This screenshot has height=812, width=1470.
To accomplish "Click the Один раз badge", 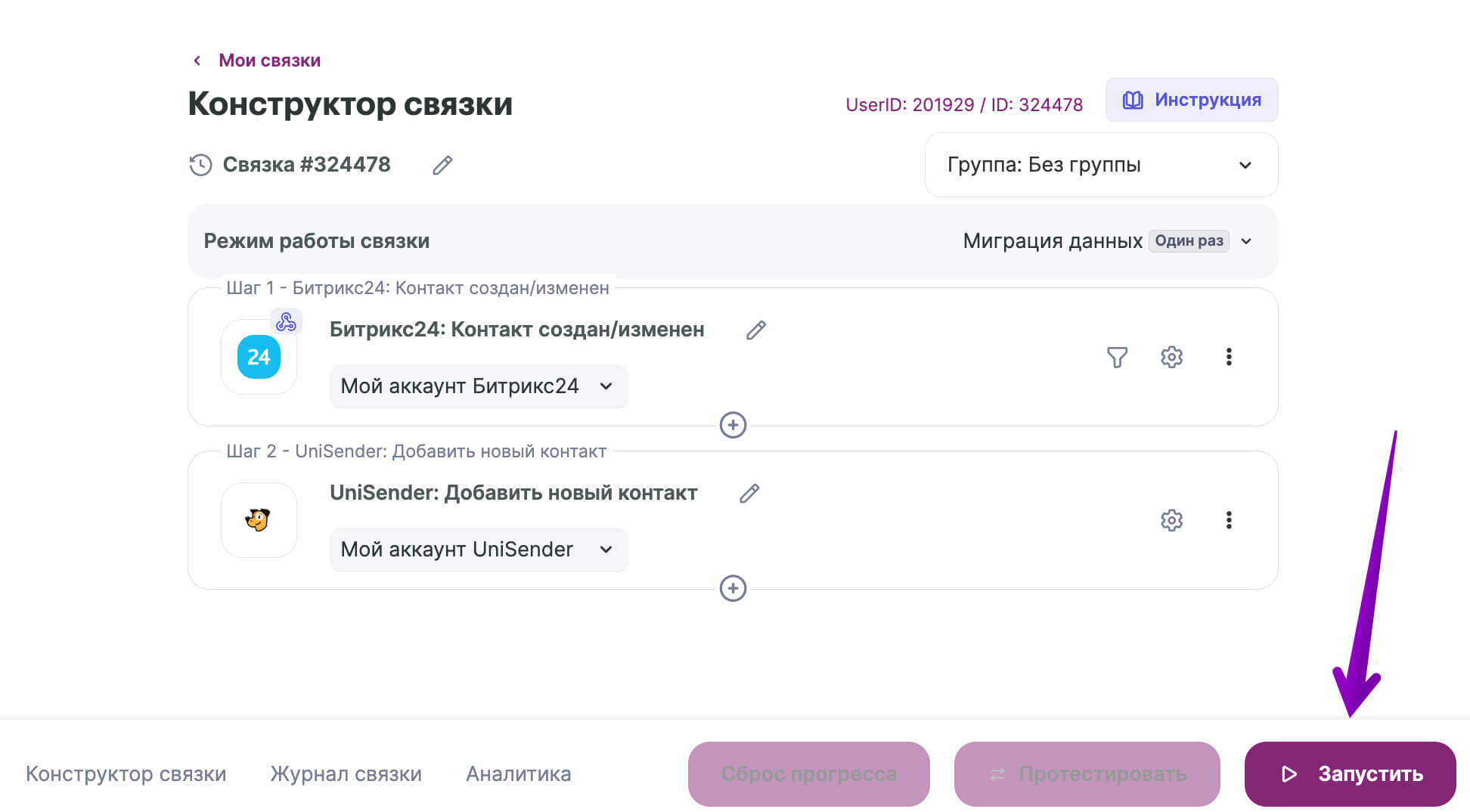I will pos(1189,241).
